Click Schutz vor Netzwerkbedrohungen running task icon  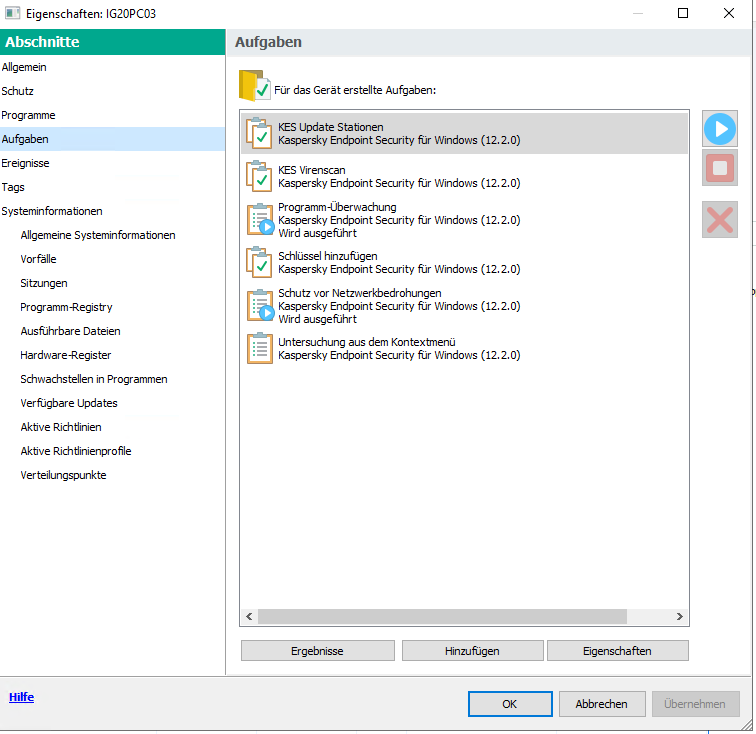[260, 306]
